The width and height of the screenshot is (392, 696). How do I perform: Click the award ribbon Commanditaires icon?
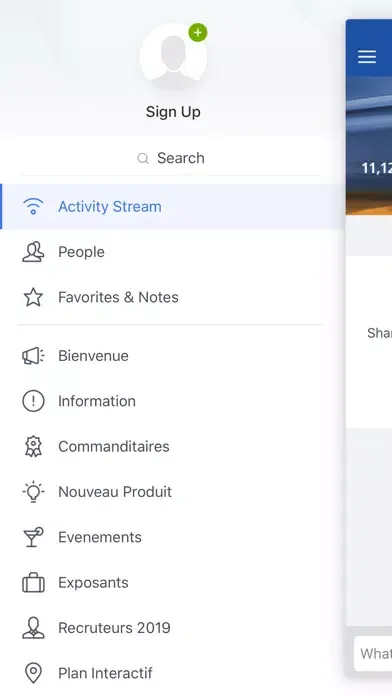33,447
